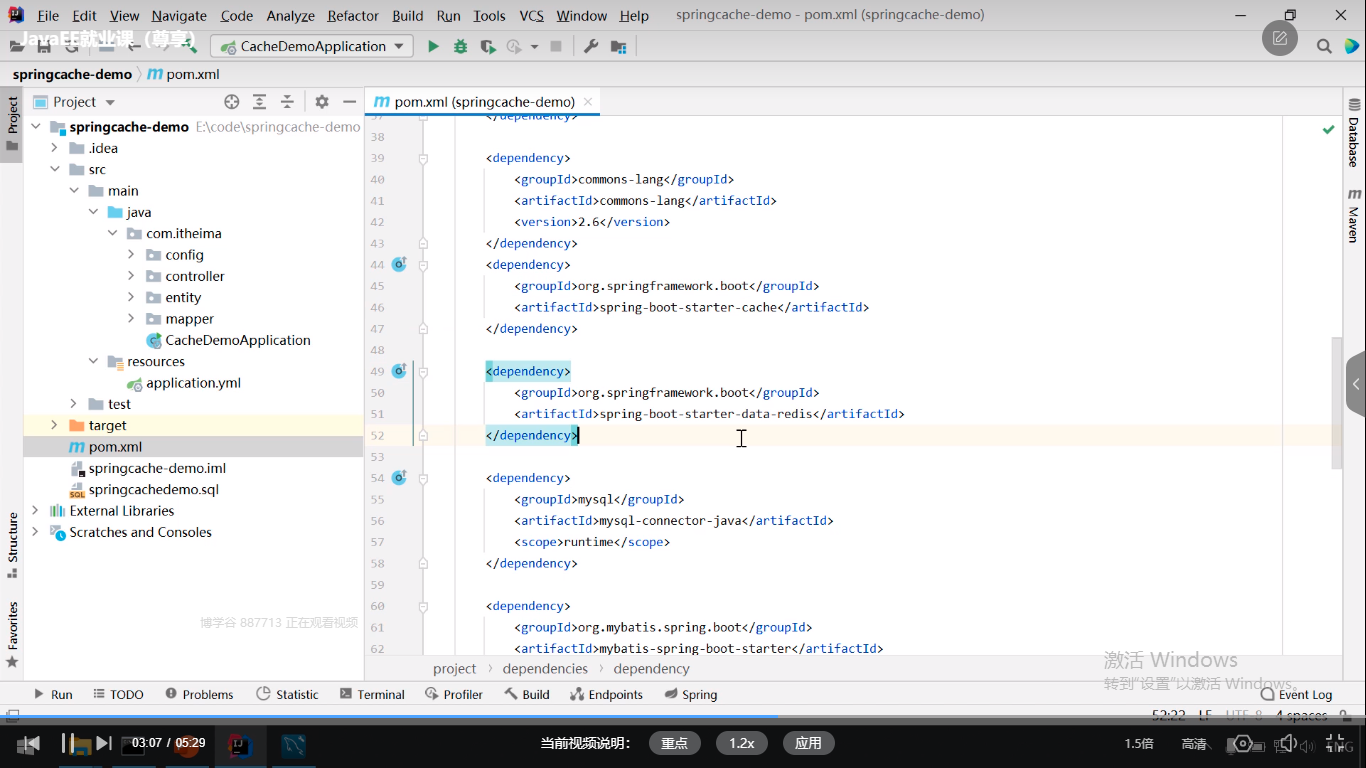Start the Debug bug icon
This screenshot has width=1366, height=768.
(x=460, y=46)
